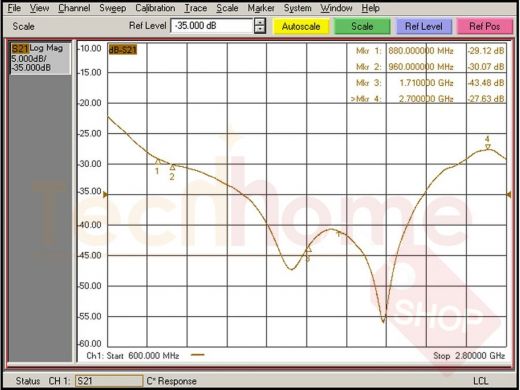Click the pink Ref Pos button
Image resolution: width=520 pixels, height=390 pixels.
pyautogui.click(x=485, y=26)
